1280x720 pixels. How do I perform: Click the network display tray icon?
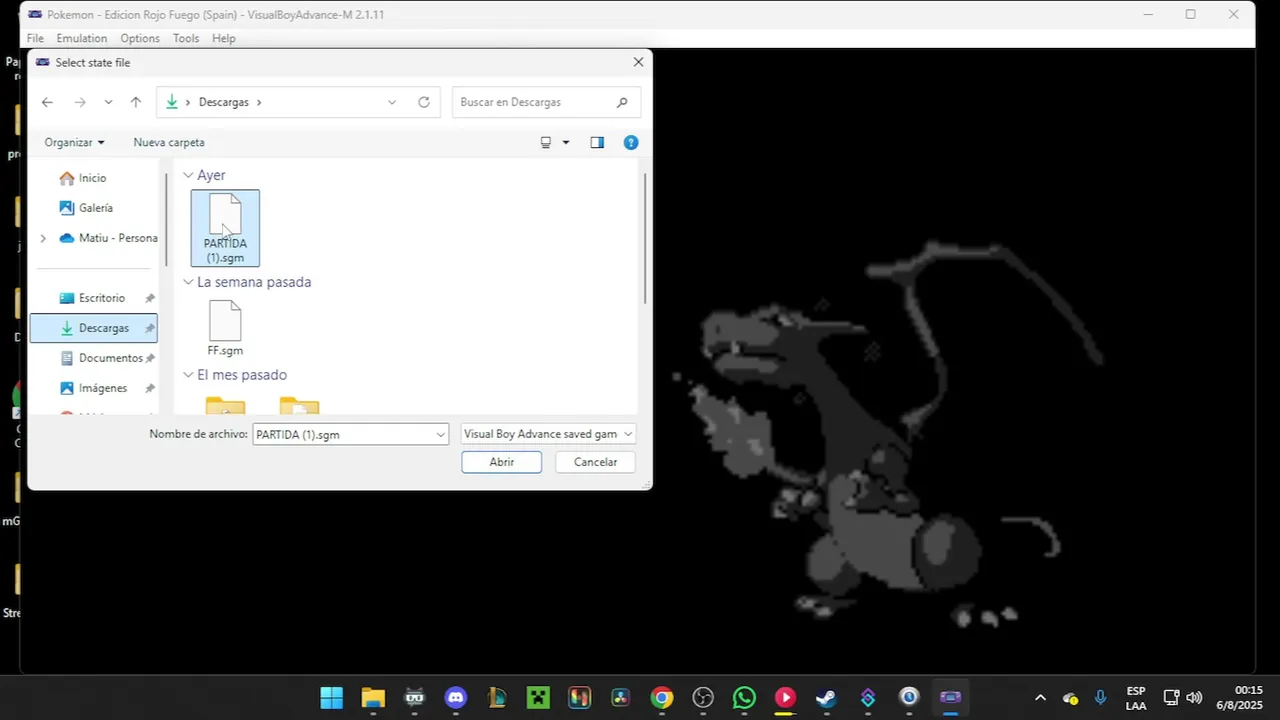tap(1171, 698)
